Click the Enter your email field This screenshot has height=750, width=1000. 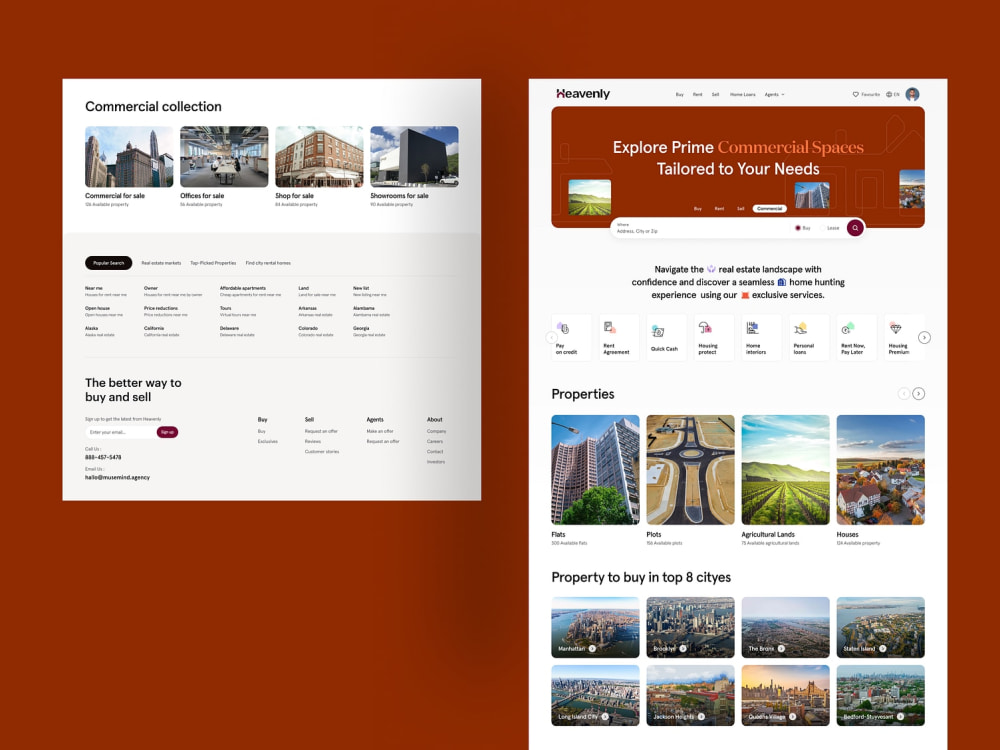tap(121, 432)
